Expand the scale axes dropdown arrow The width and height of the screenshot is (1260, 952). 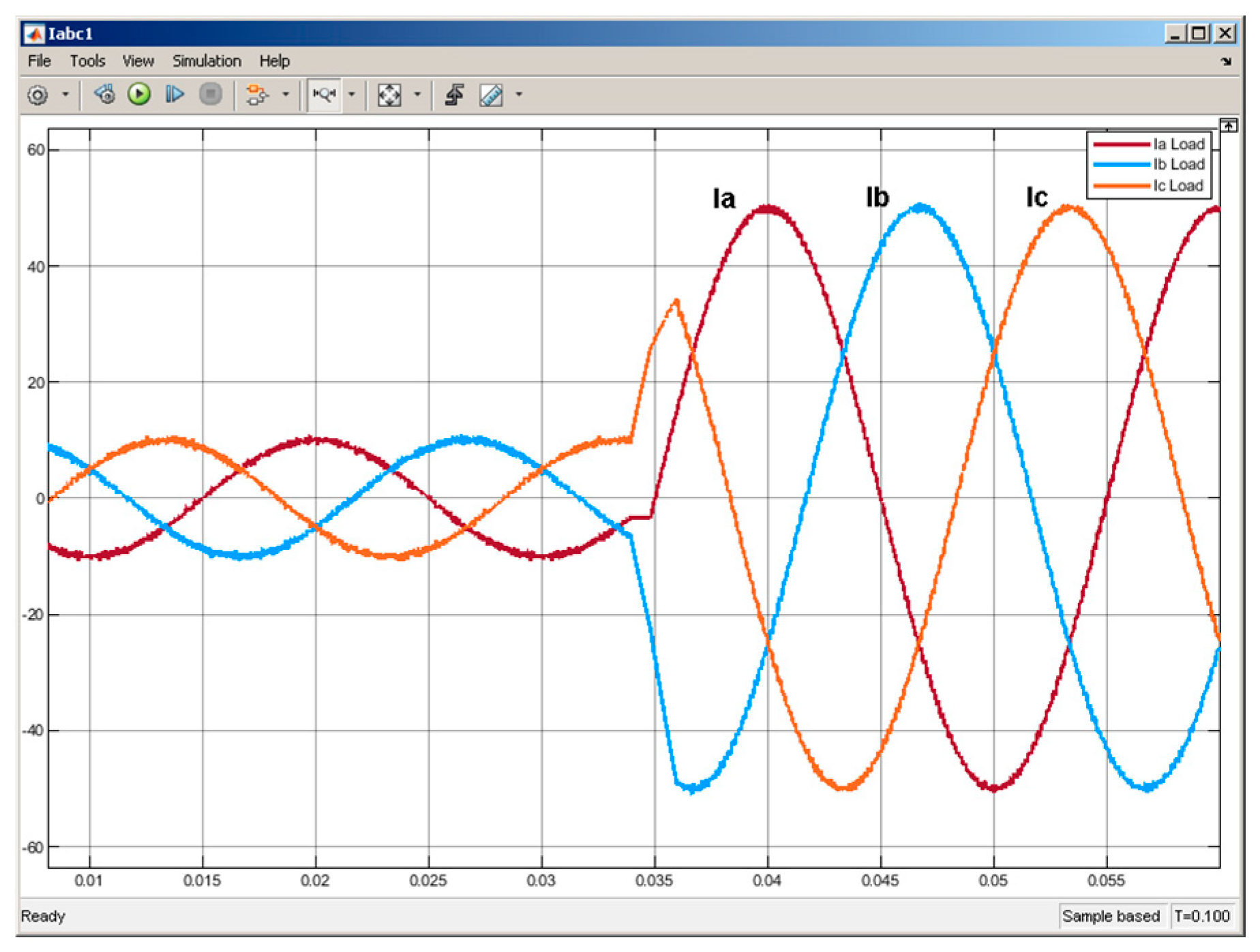tap(417, 95)
